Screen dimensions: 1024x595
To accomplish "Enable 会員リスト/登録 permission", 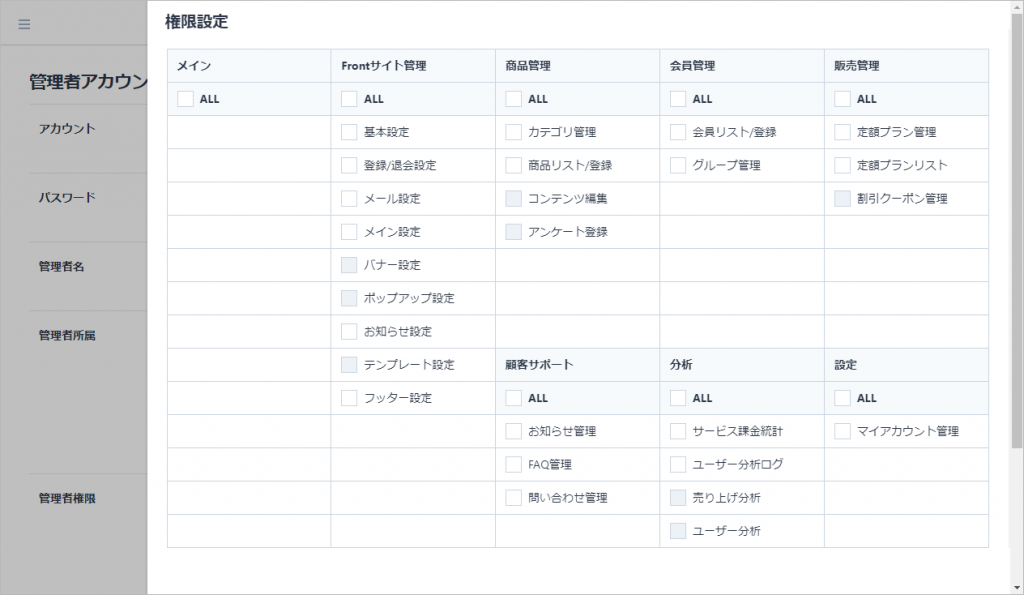I will point(678,132).
